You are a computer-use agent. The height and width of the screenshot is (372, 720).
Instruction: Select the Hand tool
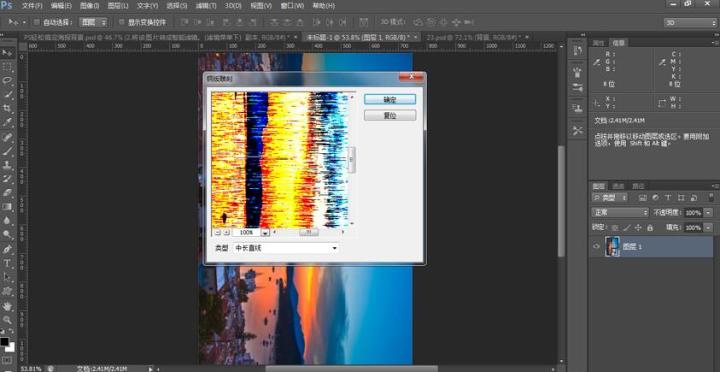point(7,305)
